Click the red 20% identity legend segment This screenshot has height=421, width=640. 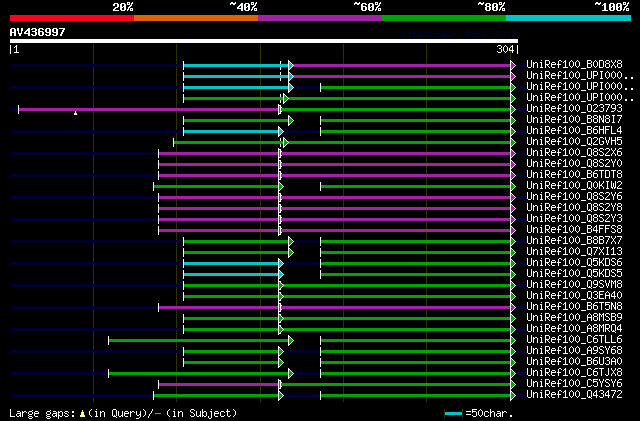pyautogui.click(x=72, y=18)
